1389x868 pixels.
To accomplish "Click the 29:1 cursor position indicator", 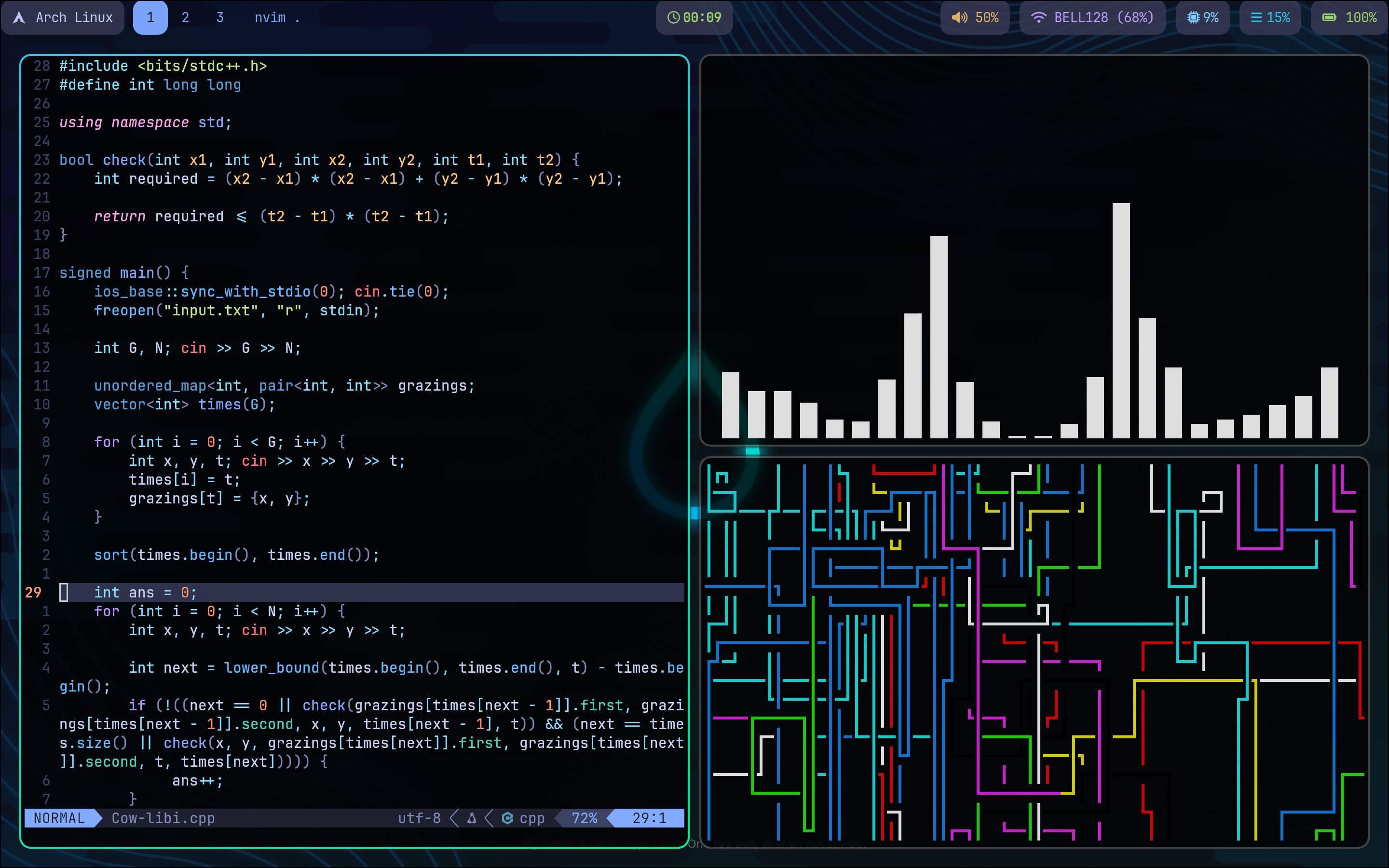I will [x=649, y=818].
